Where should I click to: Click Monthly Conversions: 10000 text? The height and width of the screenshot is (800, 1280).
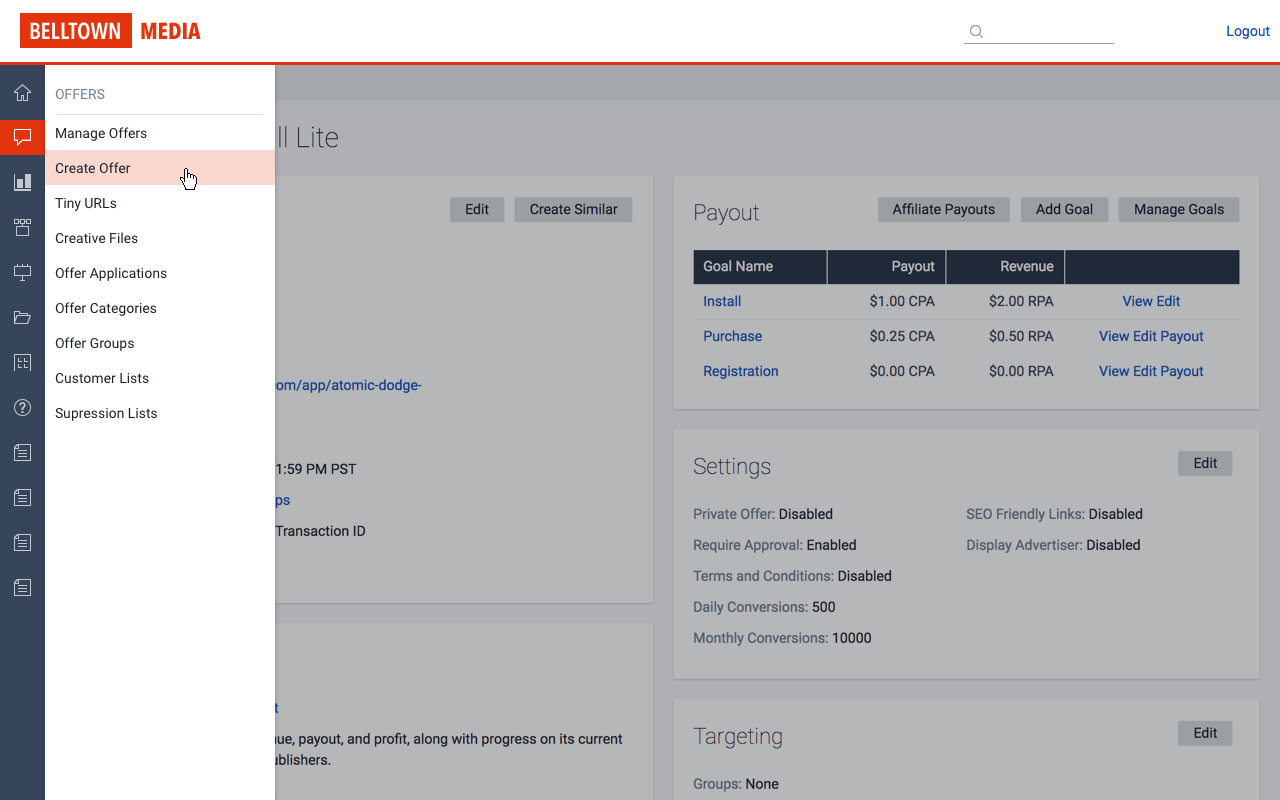[782, 638]
